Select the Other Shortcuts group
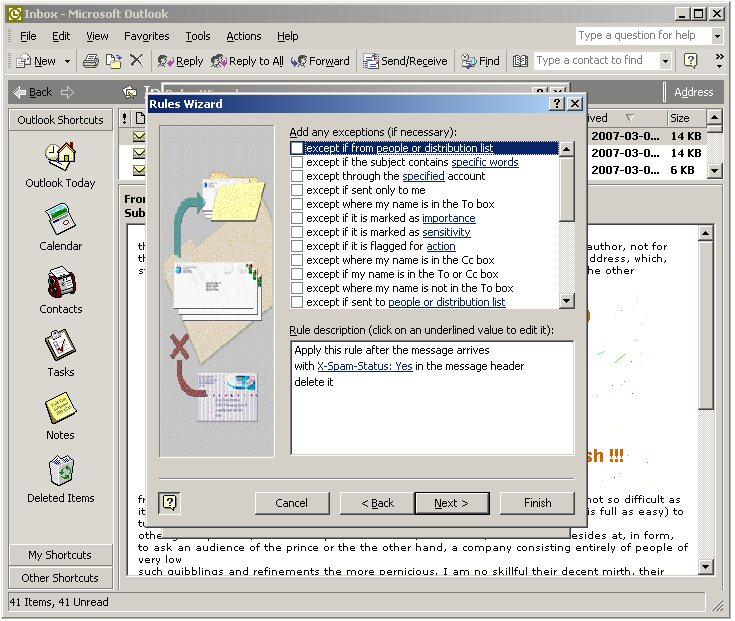735x621 pixels. [x=60, y=578]
